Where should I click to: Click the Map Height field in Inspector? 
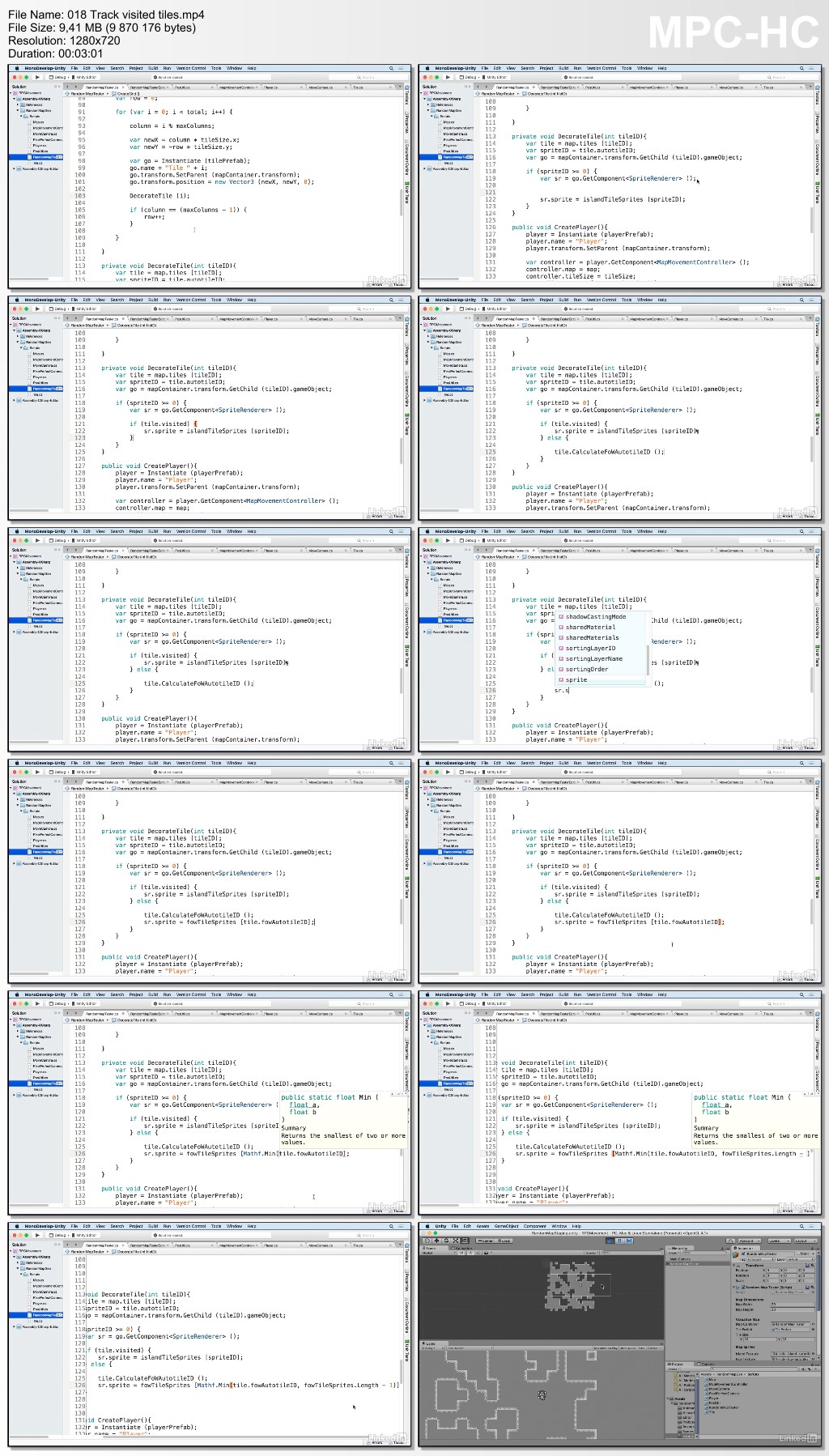(793, 1309)
